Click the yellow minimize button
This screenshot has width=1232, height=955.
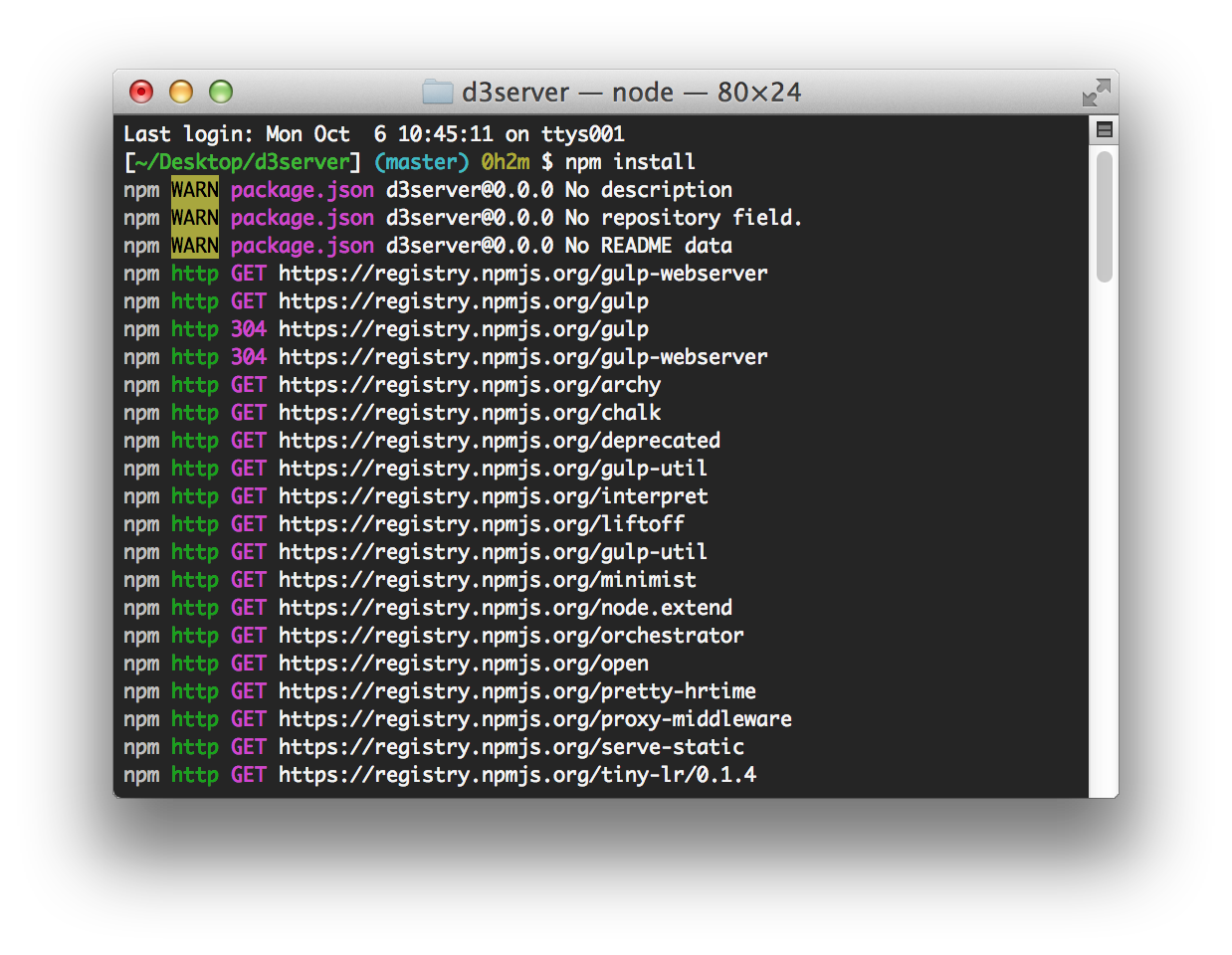[x=181, y=93]
